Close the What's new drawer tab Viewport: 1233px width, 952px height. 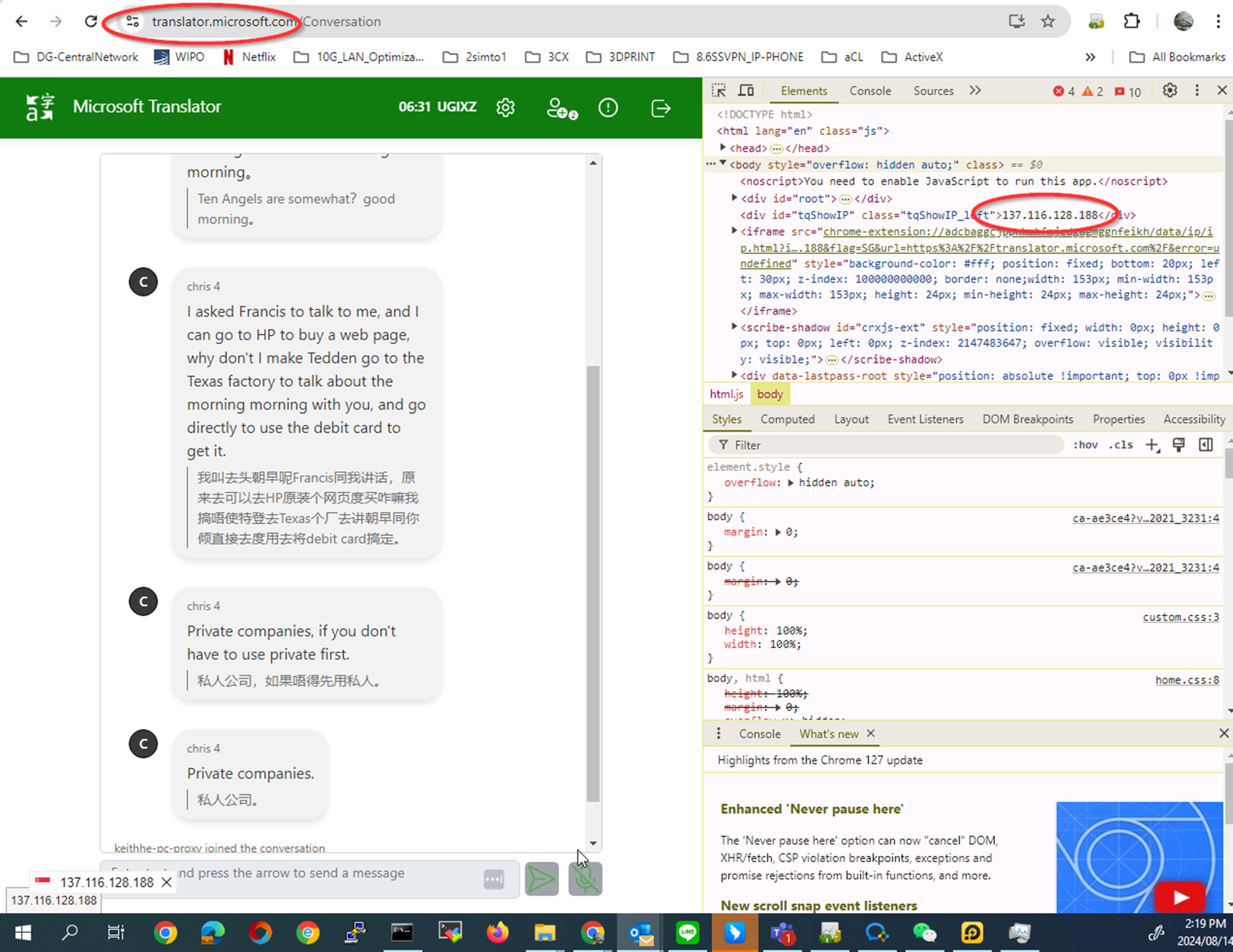point(871,733)
